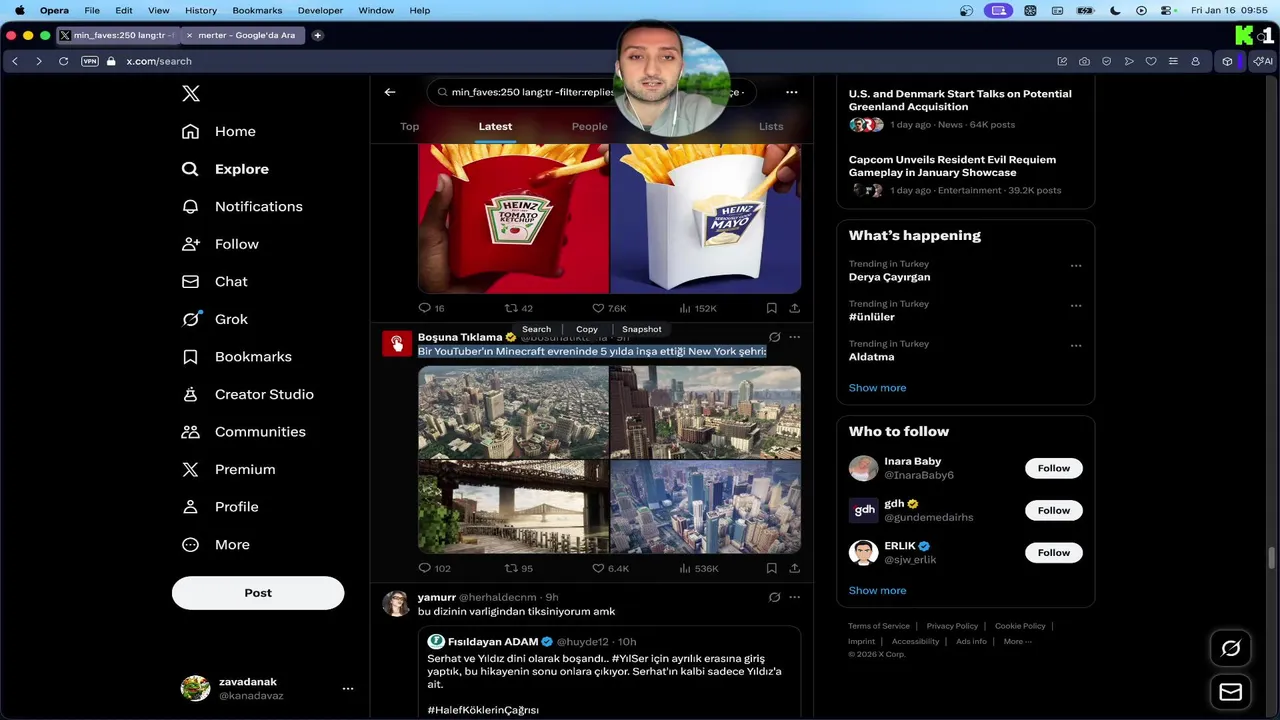Open Premium in the sidebar

(228, 469)
